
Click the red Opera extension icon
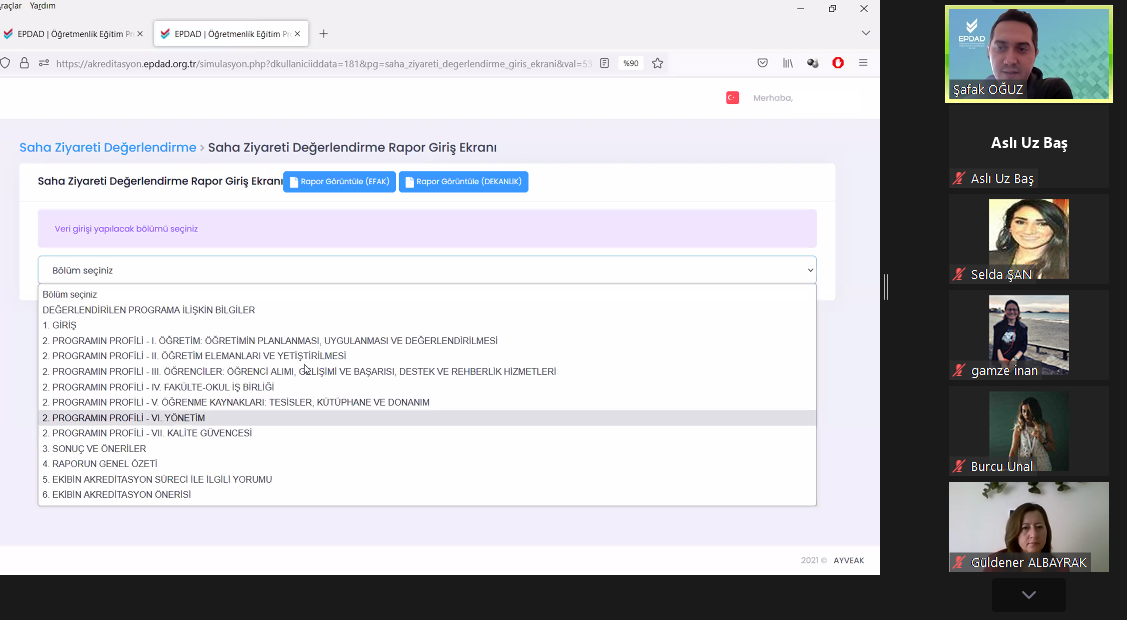(838, 63)
